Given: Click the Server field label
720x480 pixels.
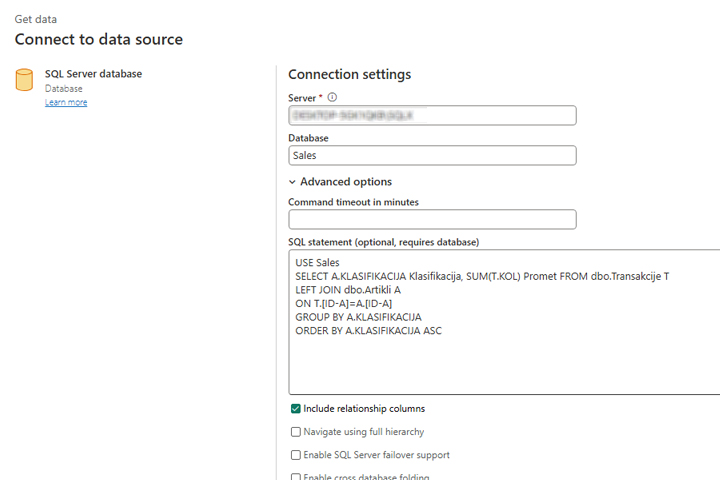Looking at the screenshot, I should tap(305, 97).
